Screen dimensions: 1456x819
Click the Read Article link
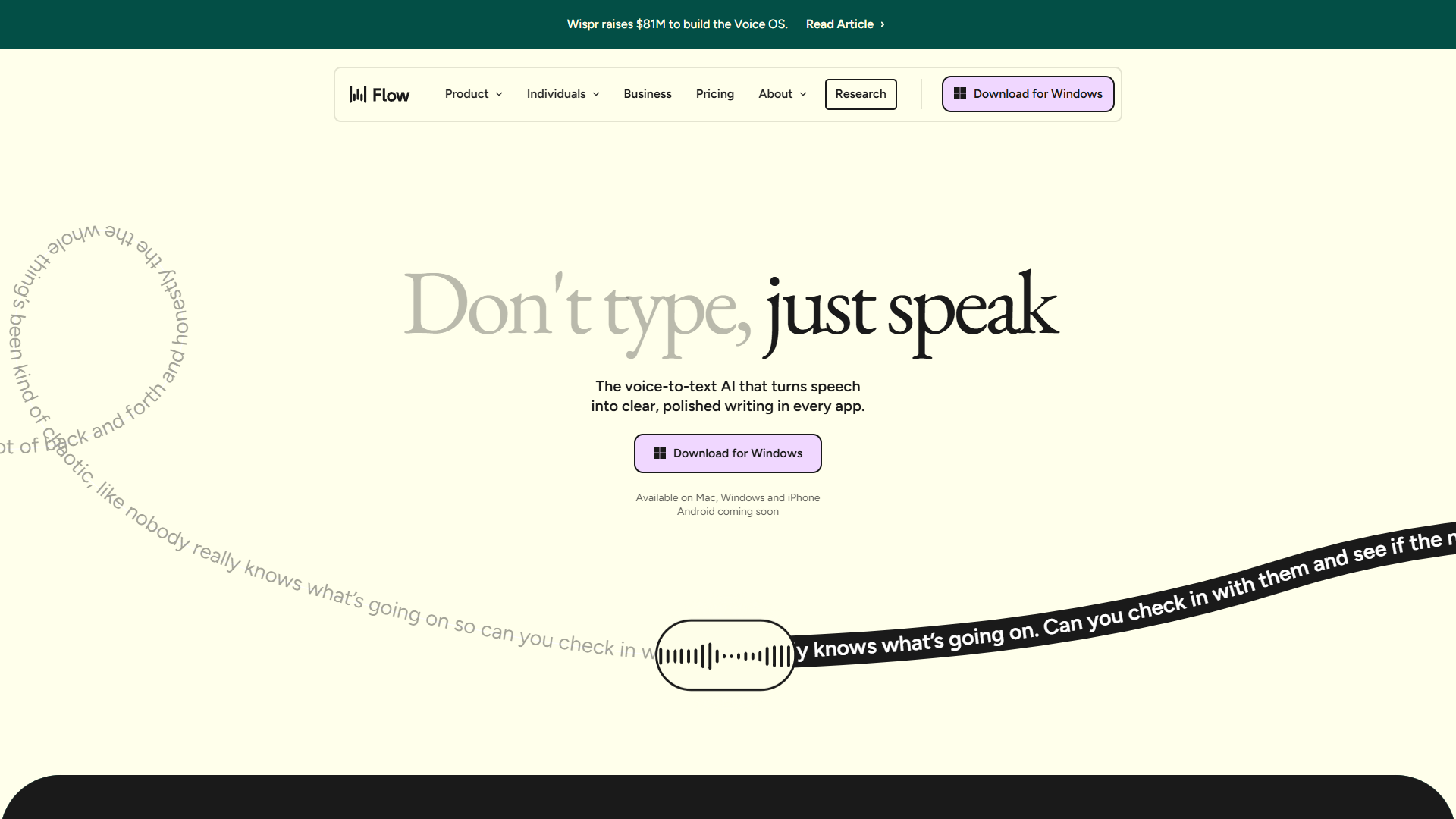839,24
